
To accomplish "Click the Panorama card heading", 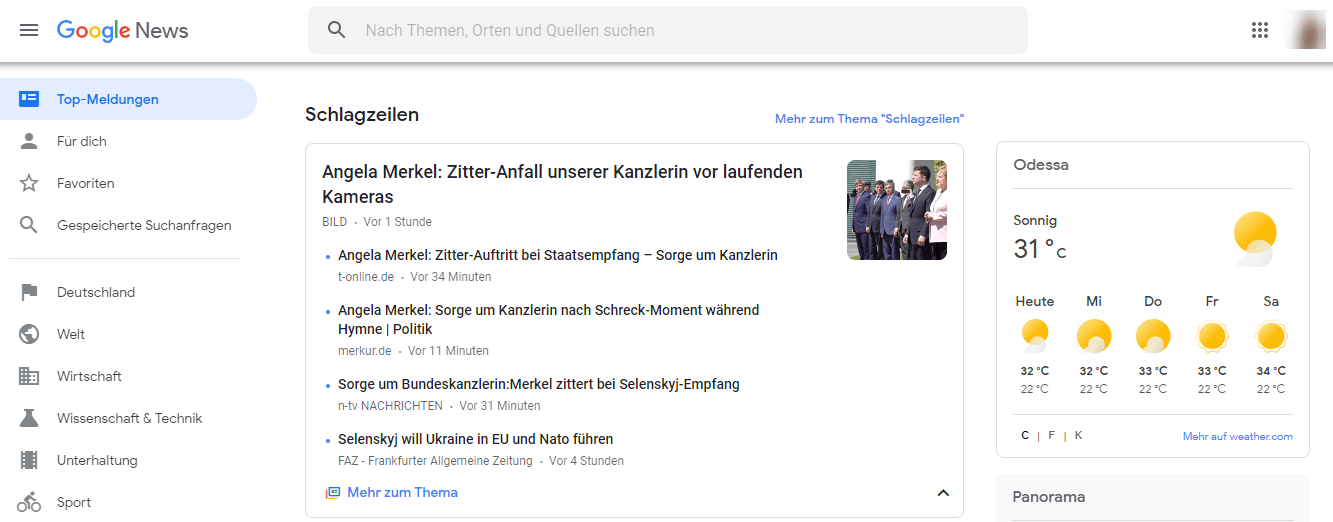I will pyautogui.click(x=1049, y=497).
